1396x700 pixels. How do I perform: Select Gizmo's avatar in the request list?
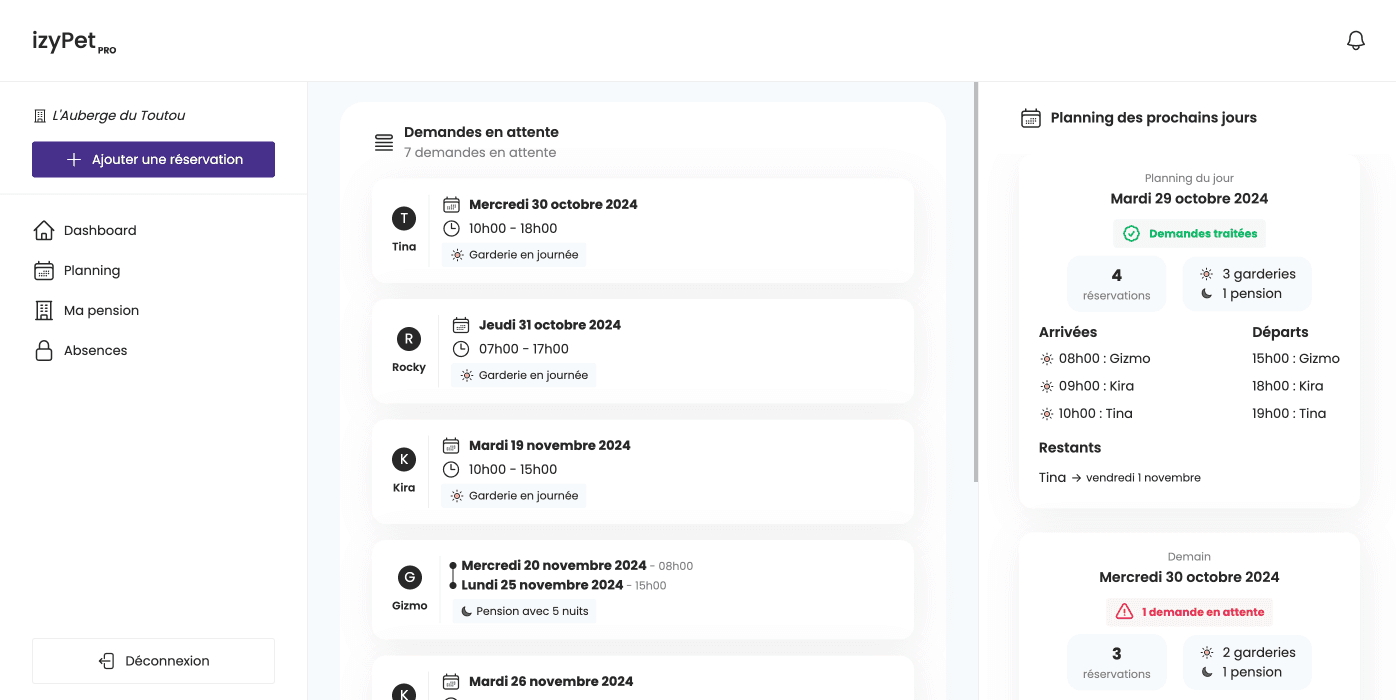click(409, 577)
